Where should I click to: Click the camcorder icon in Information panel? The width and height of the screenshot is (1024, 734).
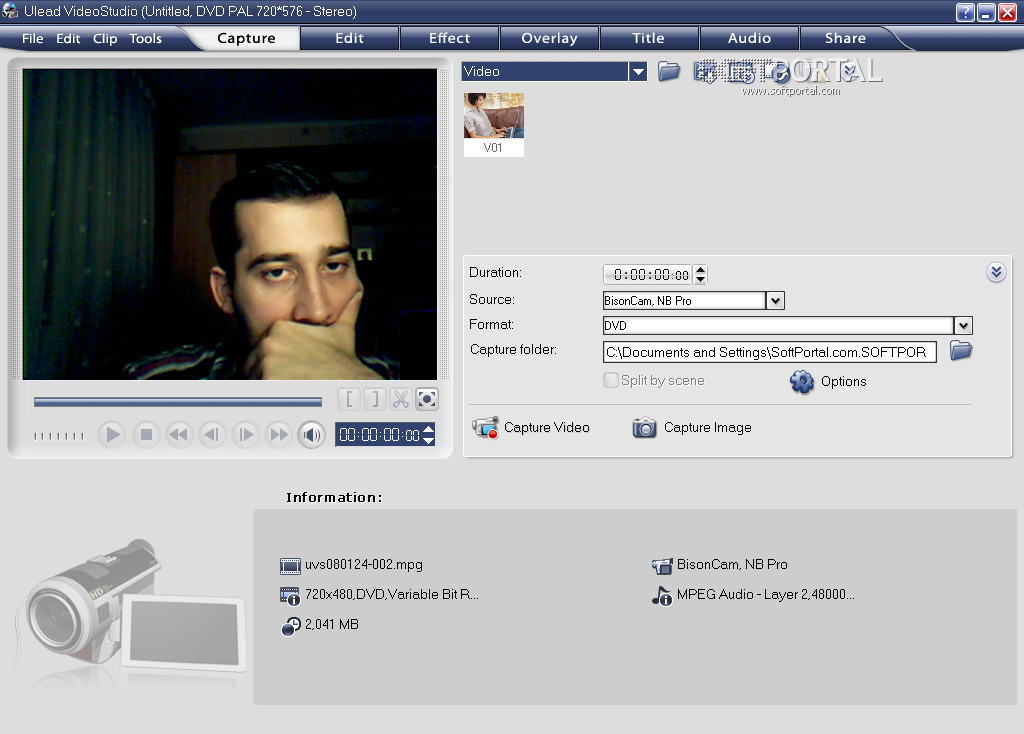[662, 566]
